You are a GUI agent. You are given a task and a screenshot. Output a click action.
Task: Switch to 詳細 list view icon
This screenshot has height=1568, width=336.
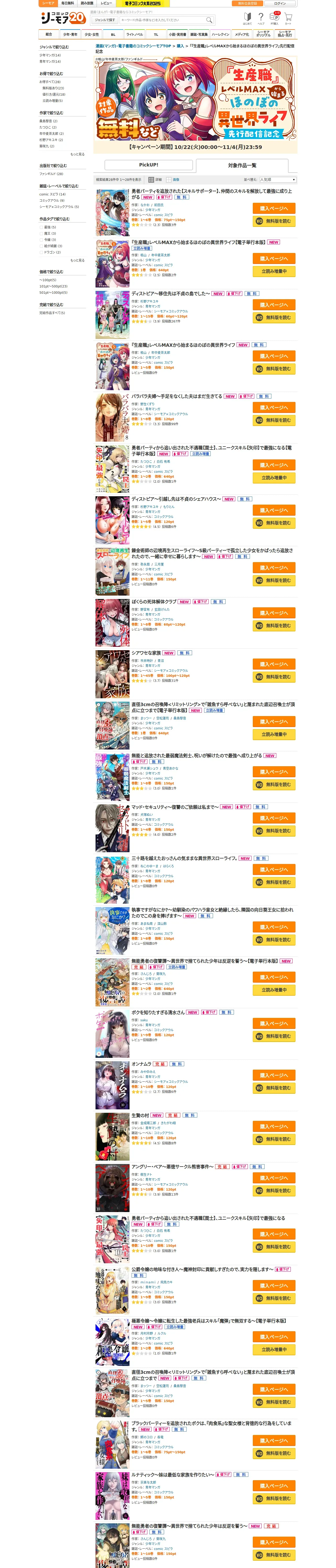click(x=151, y=180)
